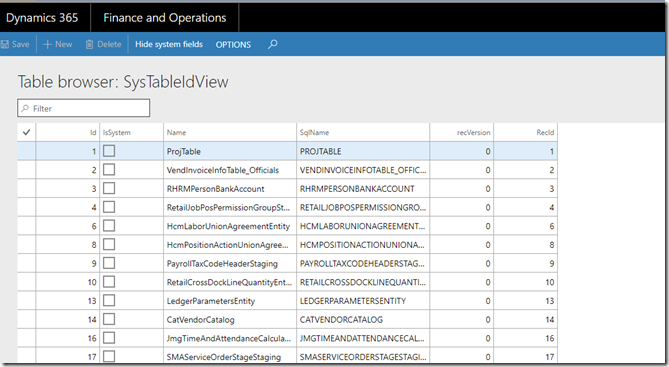The height and width of the screenshot is (367, 669).
Task: Click the recVersion column header
Action: (462, 133)
